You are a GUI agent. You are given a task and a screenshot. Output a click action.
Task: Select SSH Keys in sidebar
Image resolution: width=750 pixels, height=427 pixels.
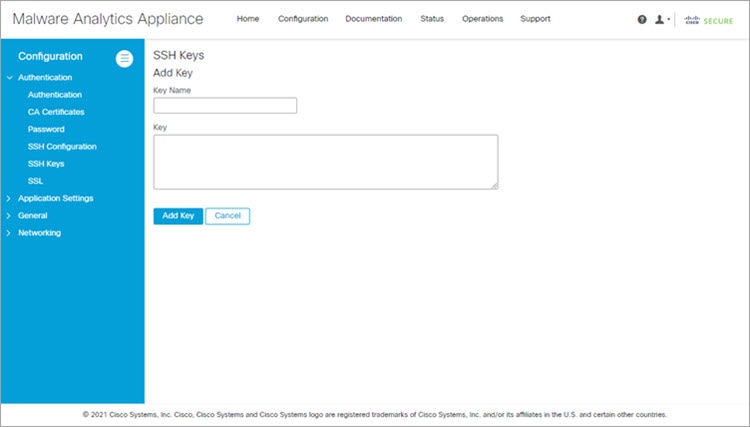(x=46, y=164)
